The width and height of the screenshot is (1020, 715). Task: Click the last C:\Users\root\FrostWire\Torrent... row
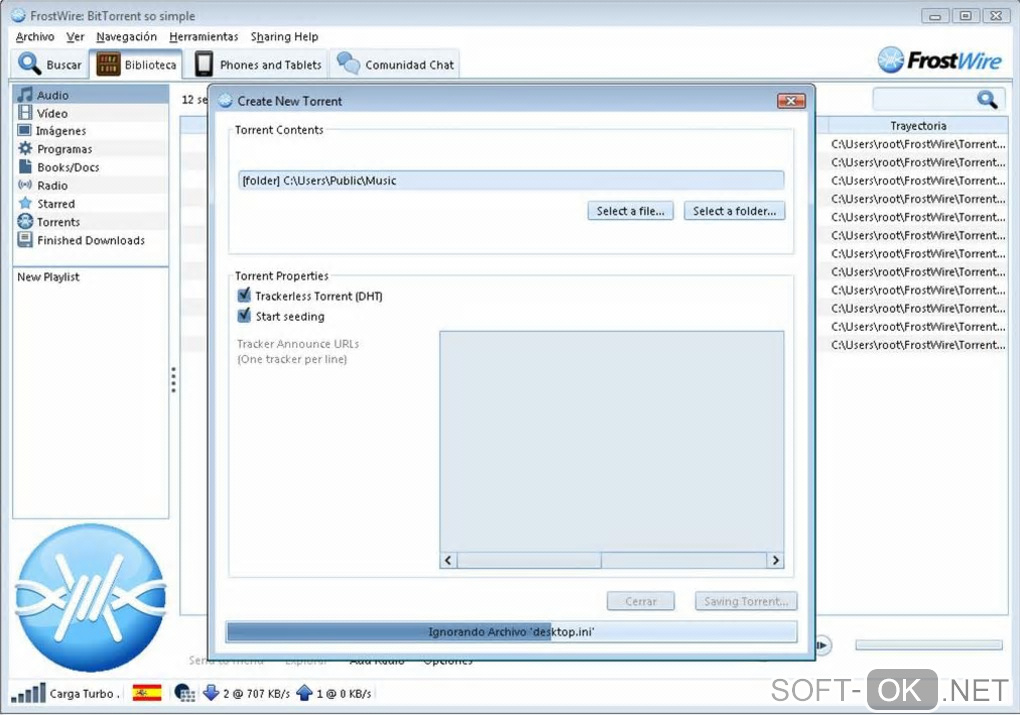click(x=918, y=345)
